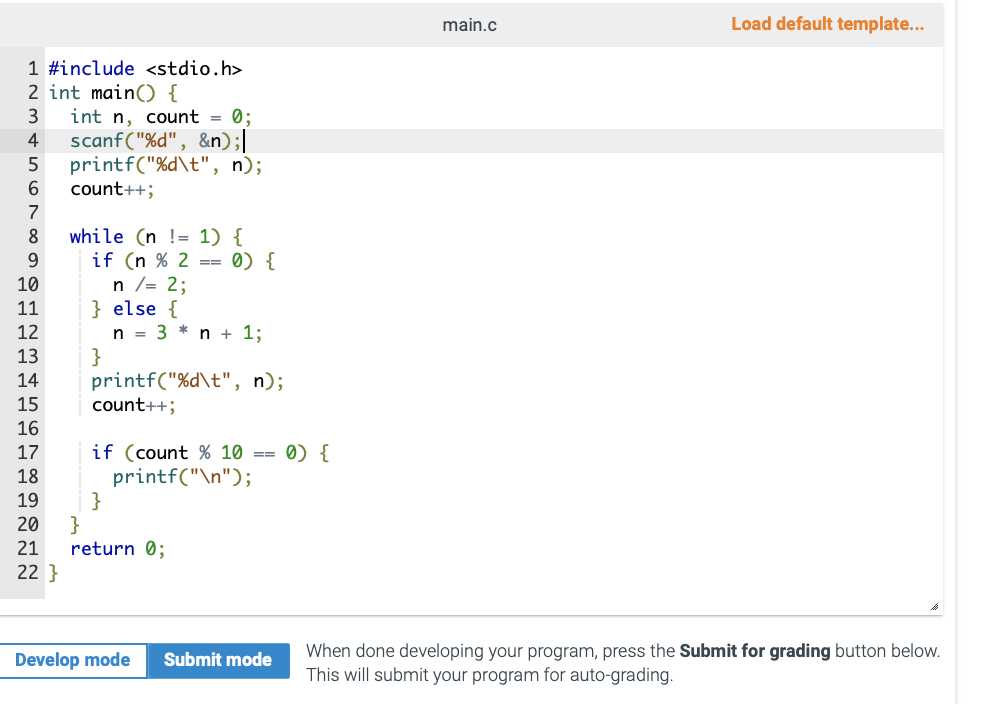Switch to Submit mode
The height and width of the screenshot is (704, 982).
(x=217, y=660)
